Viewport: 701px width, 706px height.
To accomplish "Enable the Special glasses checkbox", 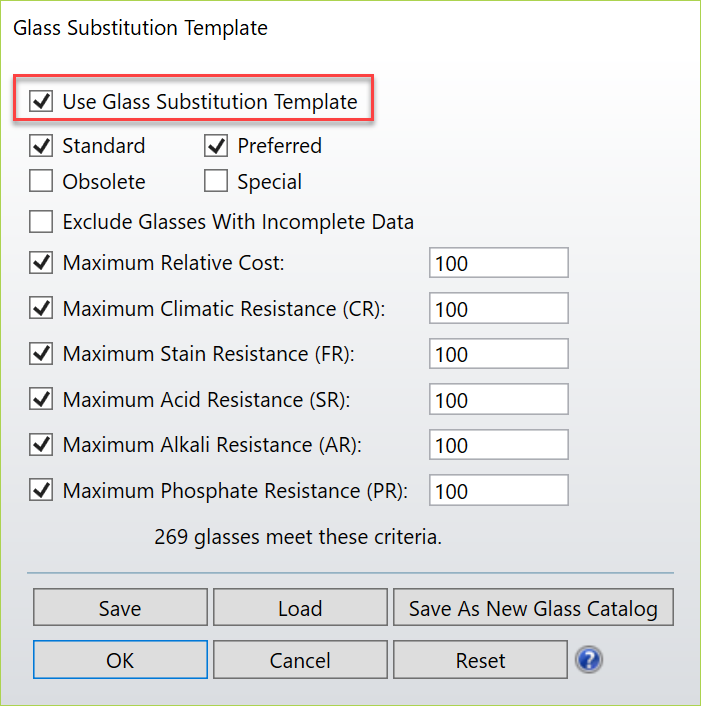I will [x=216, y=182].
